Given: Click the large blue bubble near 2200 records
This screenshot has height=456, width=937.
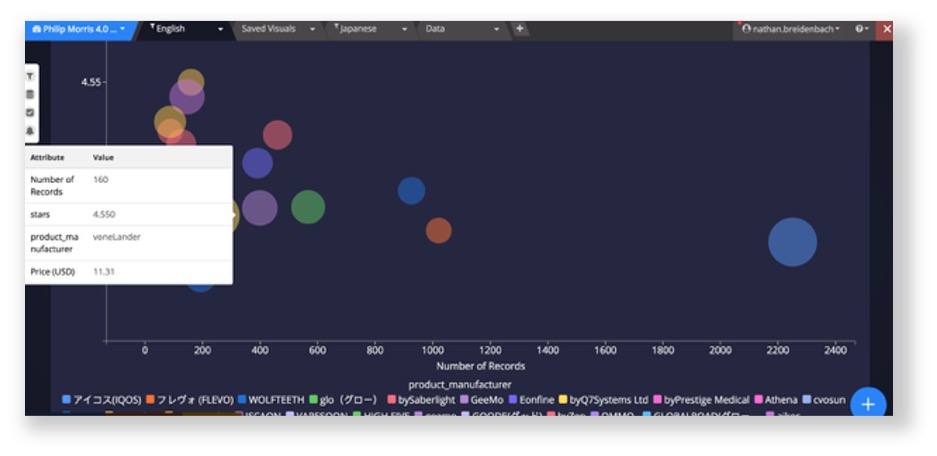Looking at the screenshot, I should click(x=792, y=242).
